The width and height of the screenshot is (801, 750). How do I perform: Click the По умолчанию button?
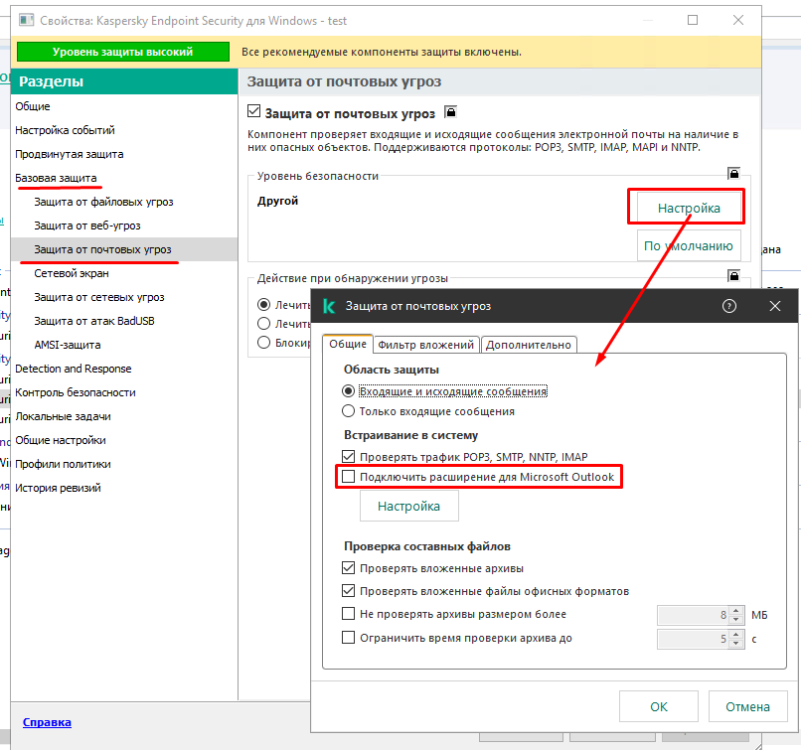click(x=689, y=246)
